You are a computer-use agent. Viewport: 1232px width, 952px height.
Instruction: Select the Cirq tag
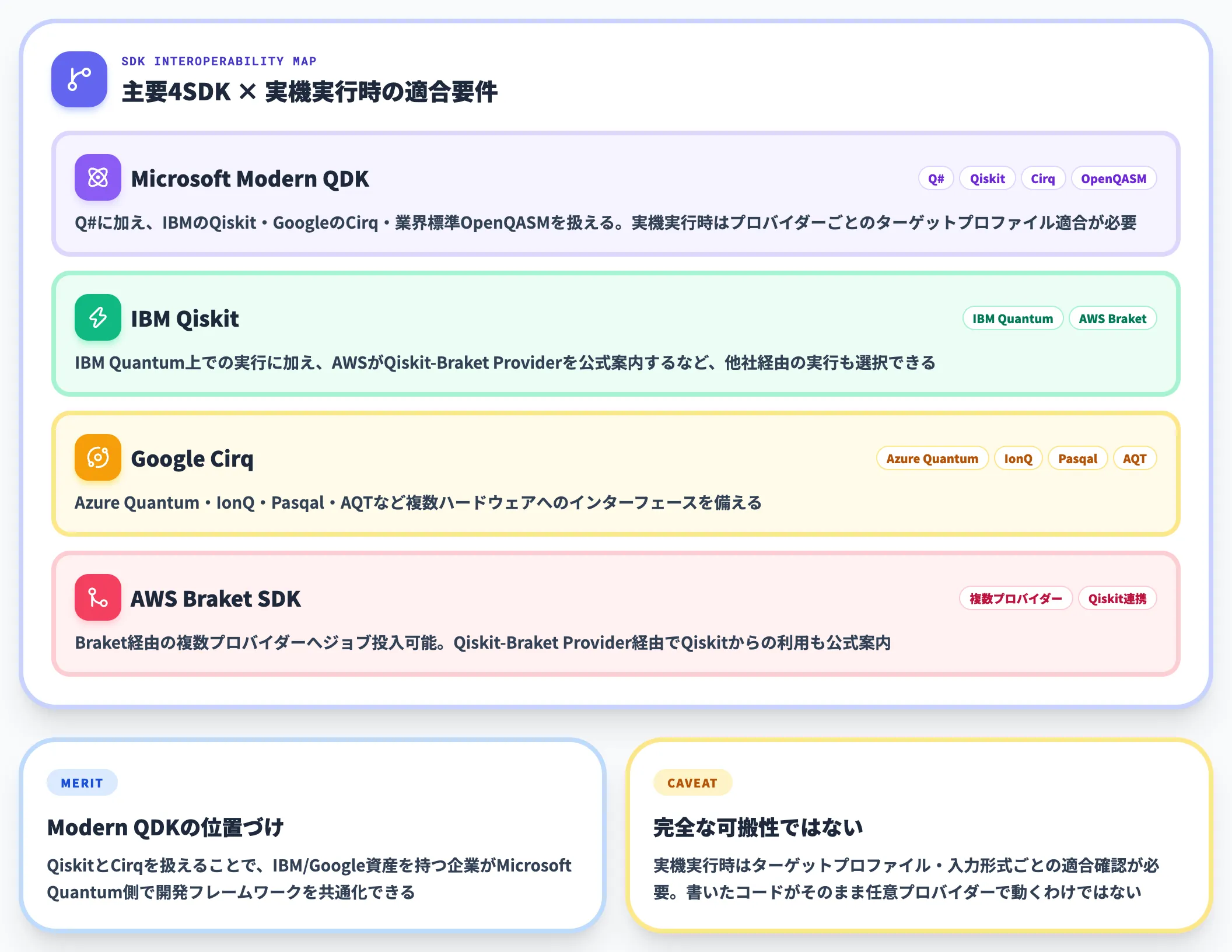1043,178
